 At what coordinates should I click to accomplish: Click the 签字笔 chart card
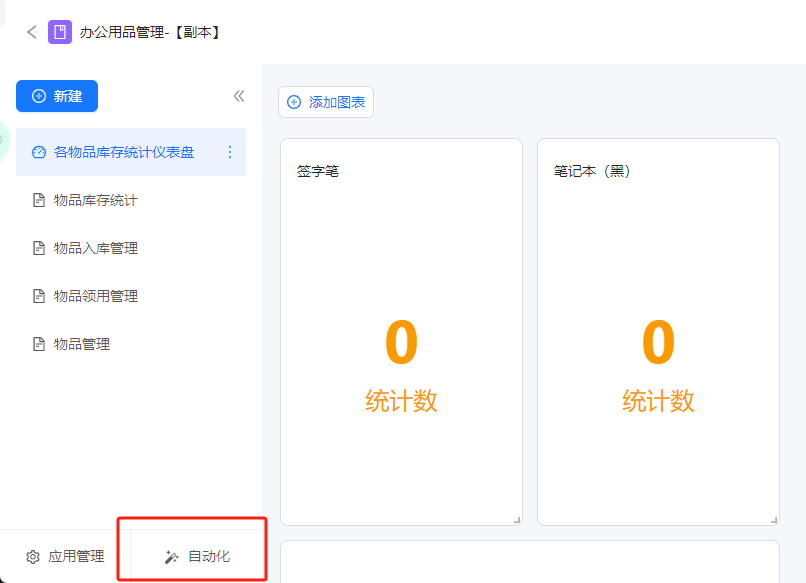(401, 332)
